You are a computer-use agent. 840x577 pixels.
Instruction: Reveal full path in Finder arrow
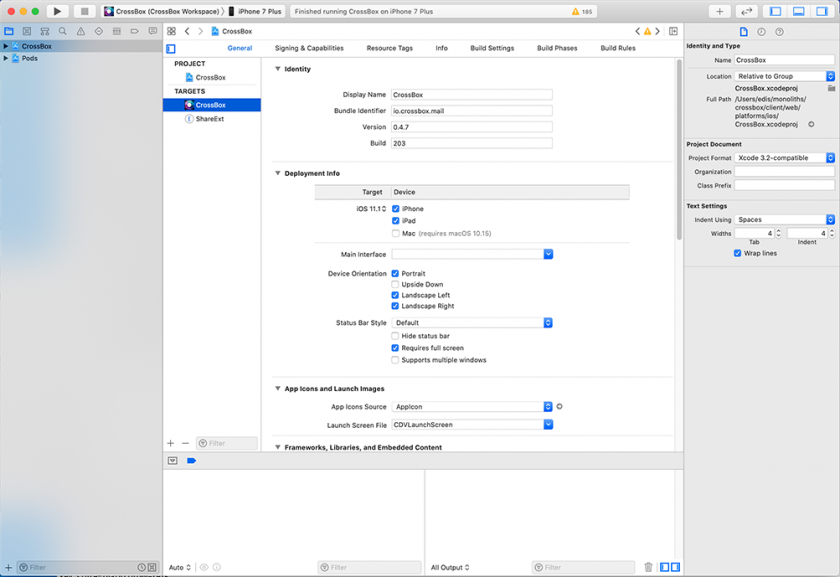[x=811, y=124]
